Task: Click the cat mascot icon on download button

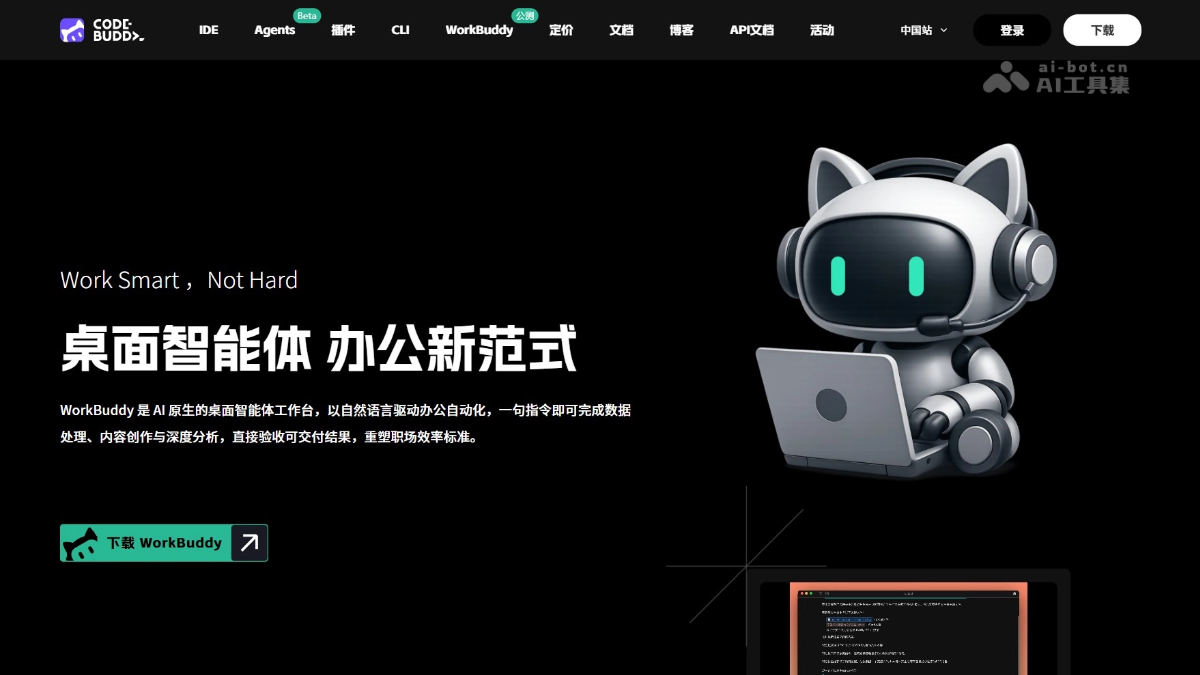Action: click(x=81, y=543)
